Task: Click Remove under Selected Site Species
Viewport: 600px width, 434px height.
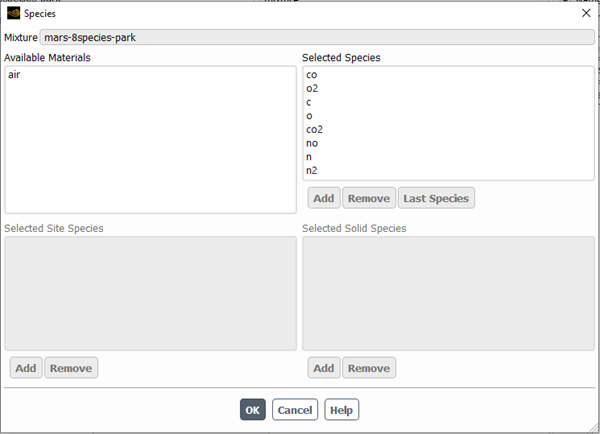Action: 71,368
